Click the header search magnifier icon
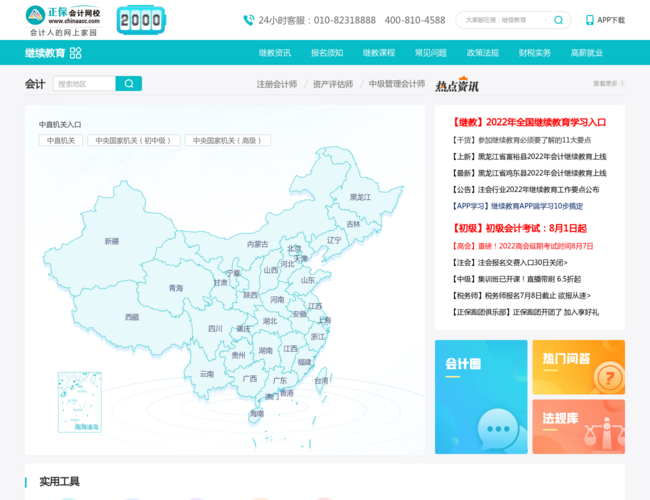 [x=559, y=19]
